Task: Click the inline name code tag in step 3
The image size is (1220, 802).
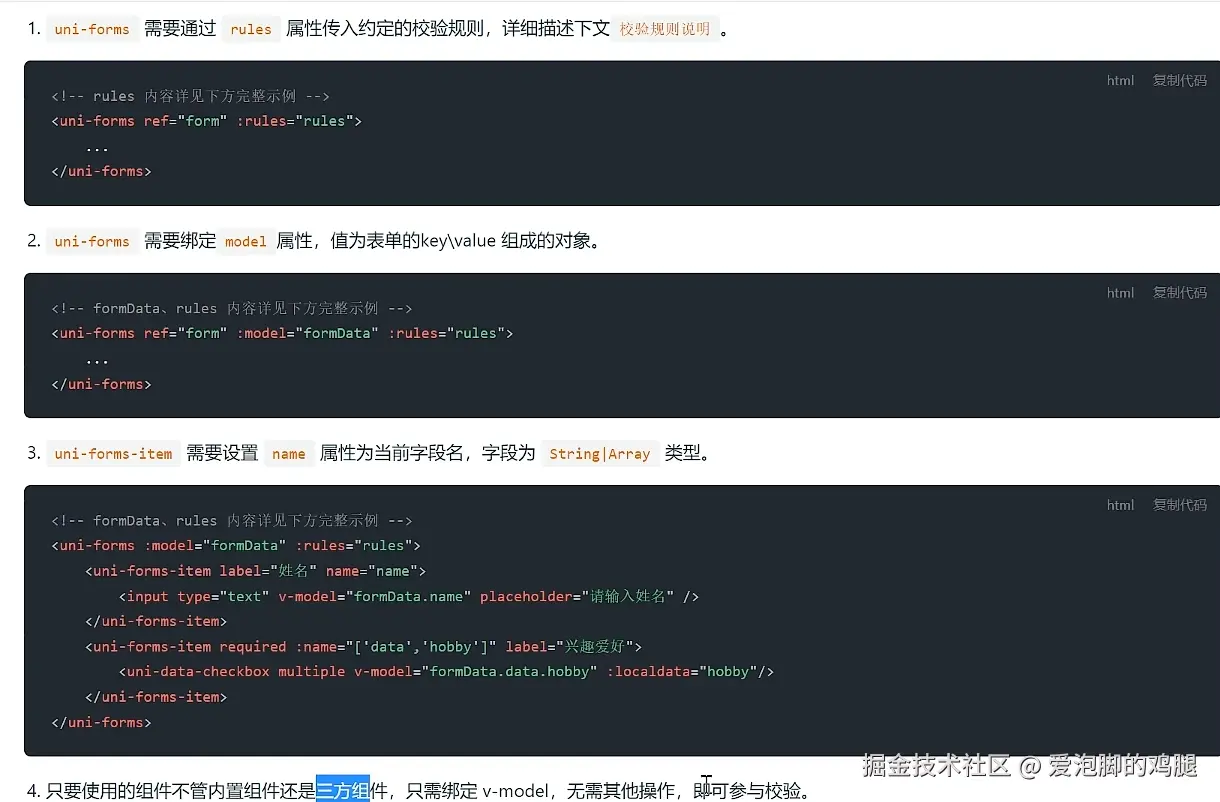Action: 289,453
